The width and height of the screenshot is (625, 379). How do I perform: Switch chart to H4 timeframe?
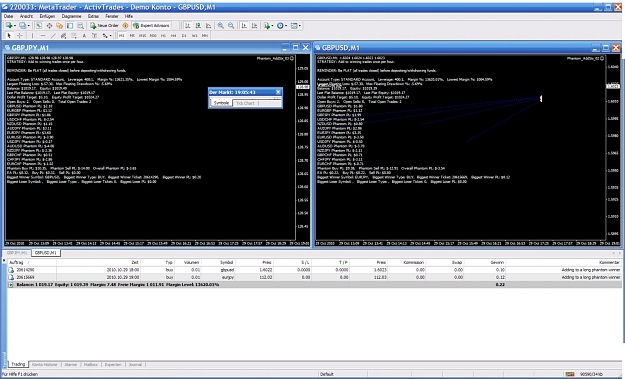[x=173, y=35]
